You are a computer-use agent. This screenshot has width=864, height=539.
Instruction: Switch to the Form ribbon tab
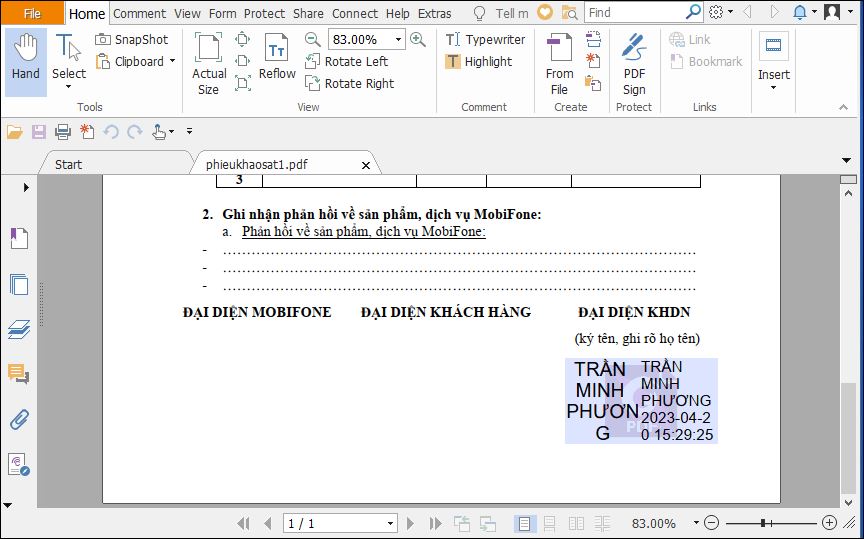(223, 13)
